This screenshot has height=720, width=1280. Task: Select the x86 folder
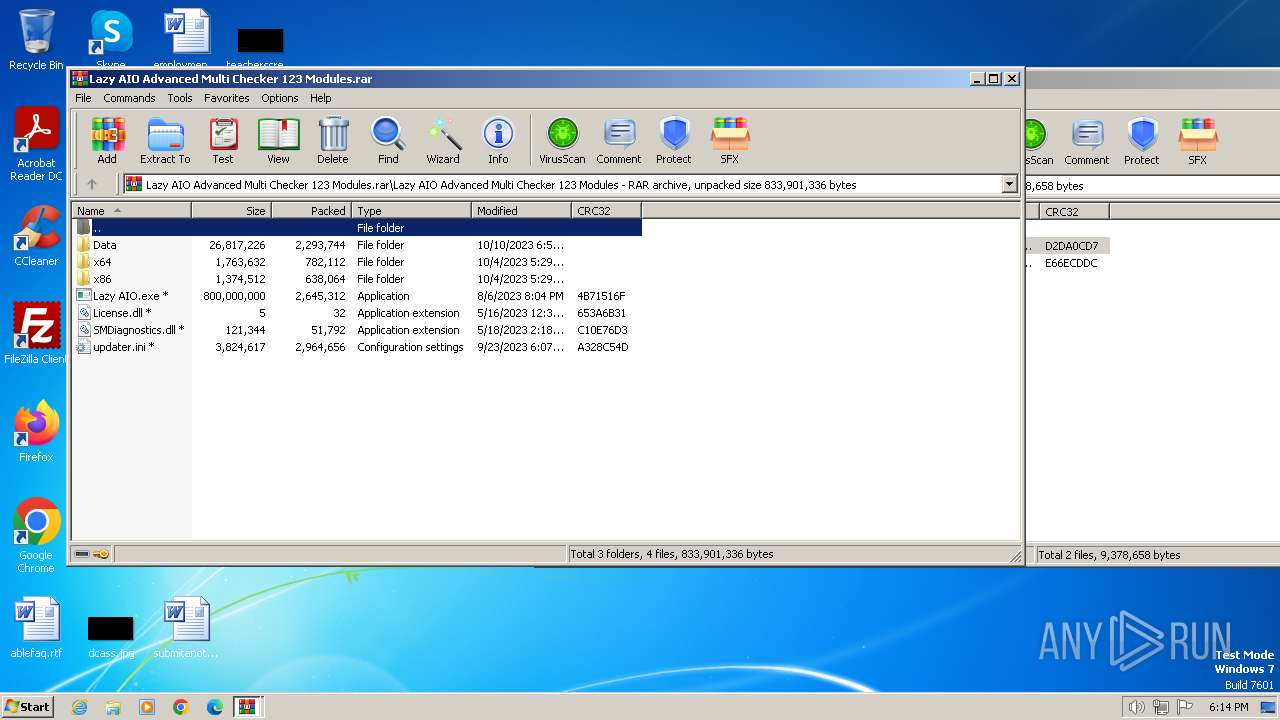pyautogui.click(x=357, y=279)
